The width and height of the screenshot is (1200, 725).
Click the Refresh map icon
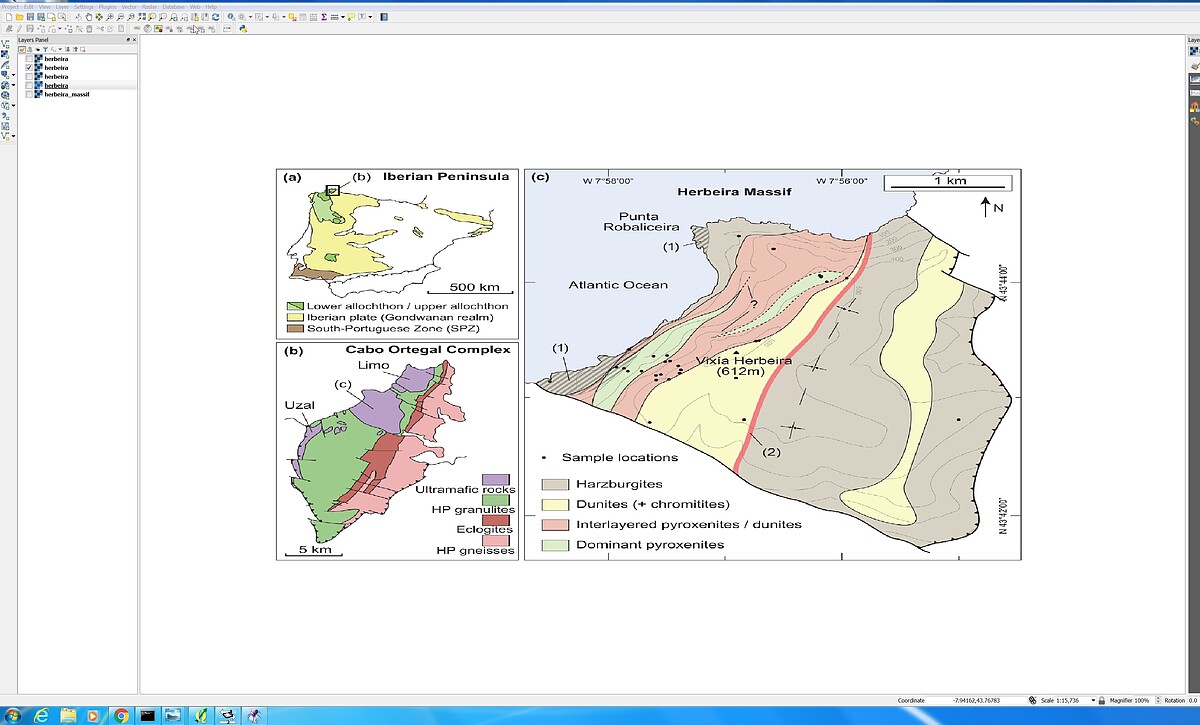coord(216,17)
